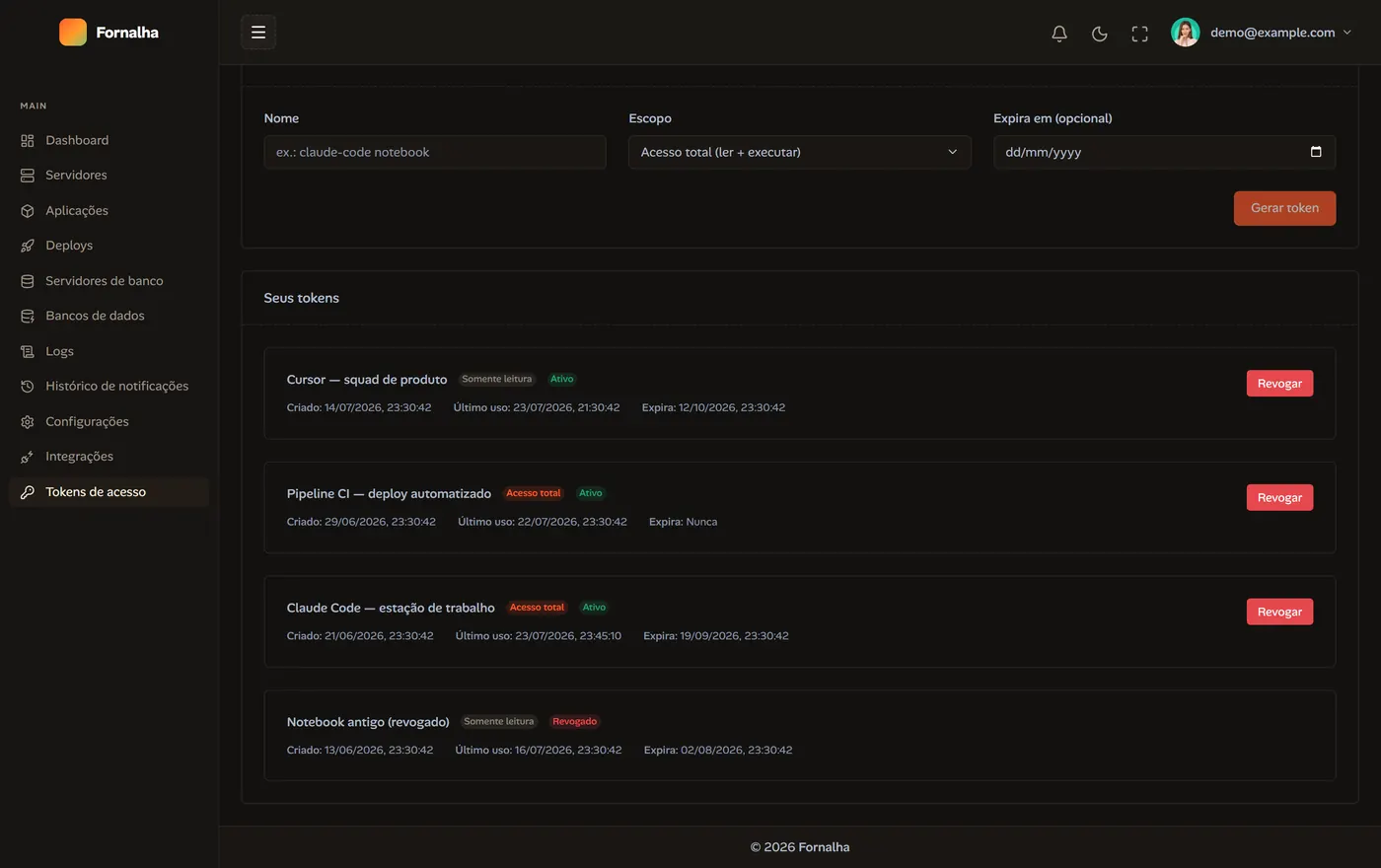Open Histórico de notificações

(109, 387)
